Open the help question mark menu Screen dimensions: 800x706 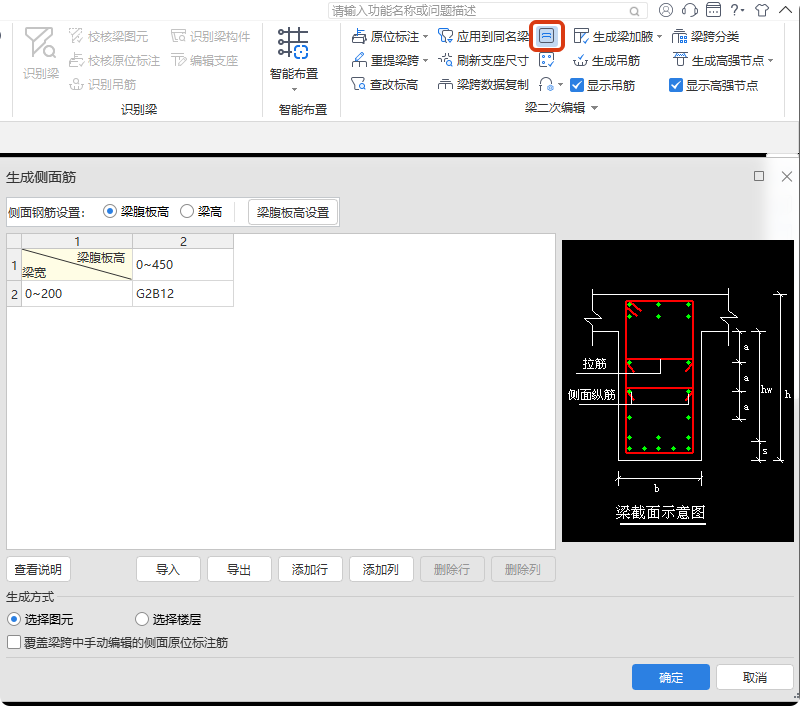pos(737,10)
